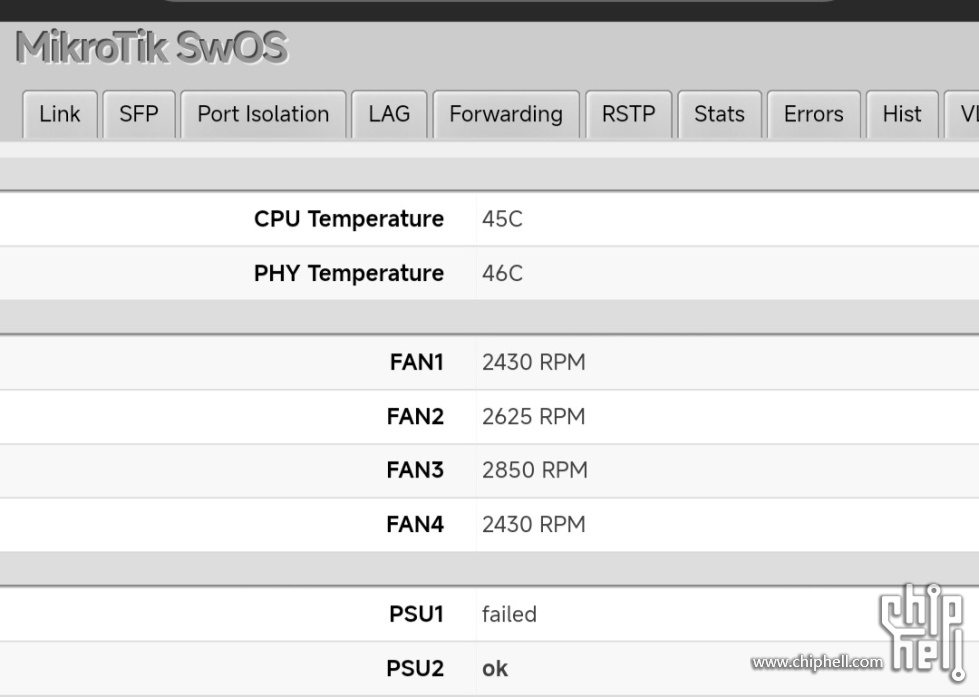Select the FAN1 2430 RPM reading
This screenshot has width=979, height=697.
pyautogui.click(x=534, y=362)
